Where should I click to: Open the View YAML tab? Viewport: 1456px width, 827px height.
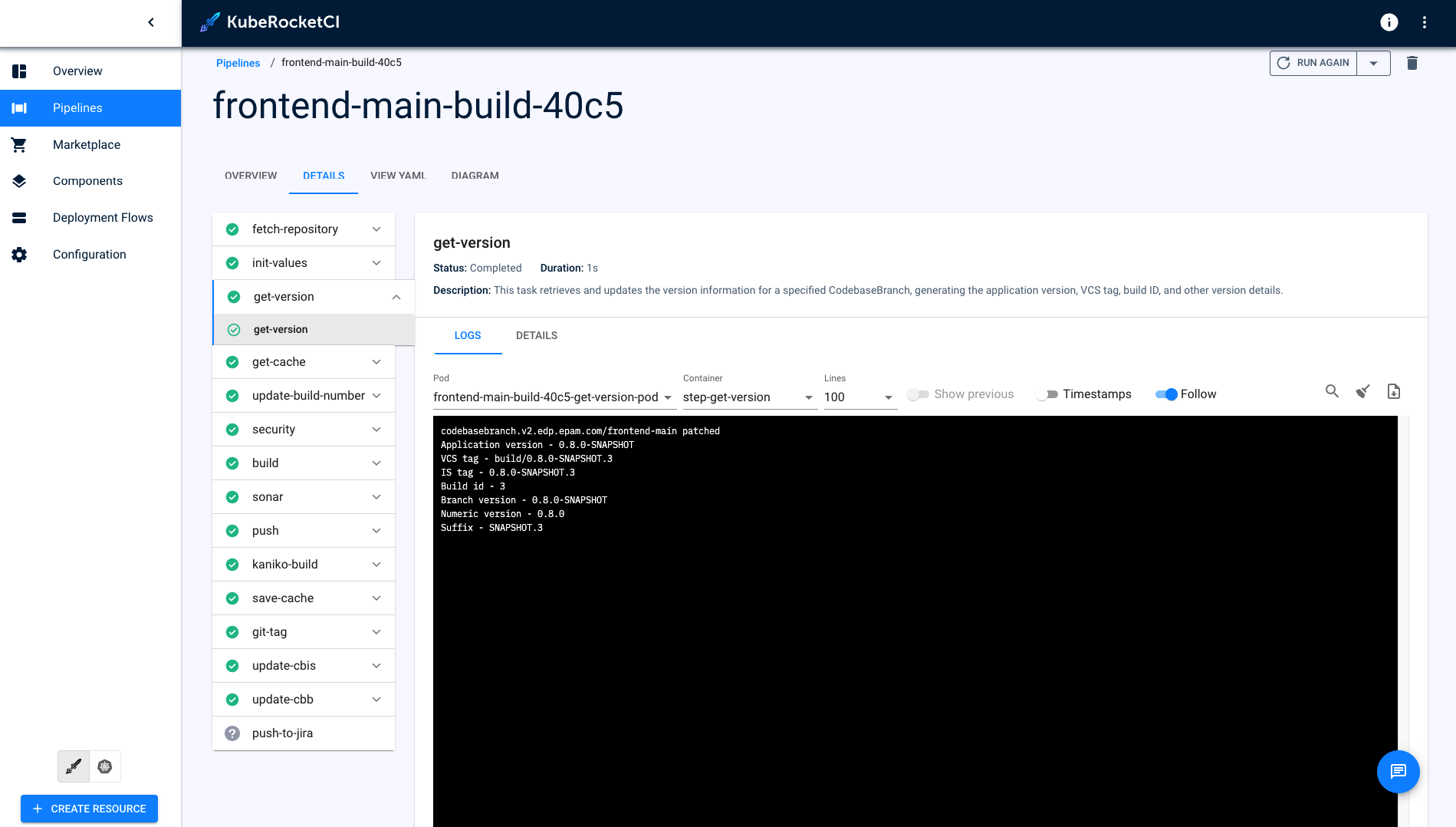(398, 176)
